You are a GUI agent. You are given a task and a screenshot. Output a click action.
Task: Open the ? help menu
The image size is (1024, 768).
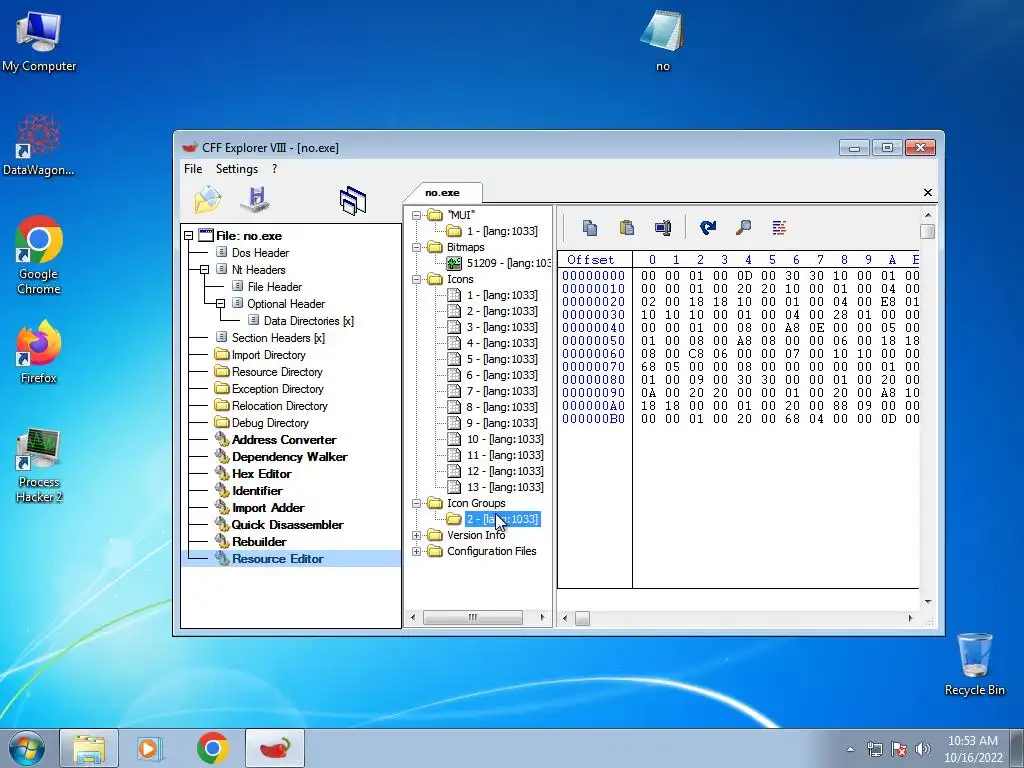[x=274, y=168]
